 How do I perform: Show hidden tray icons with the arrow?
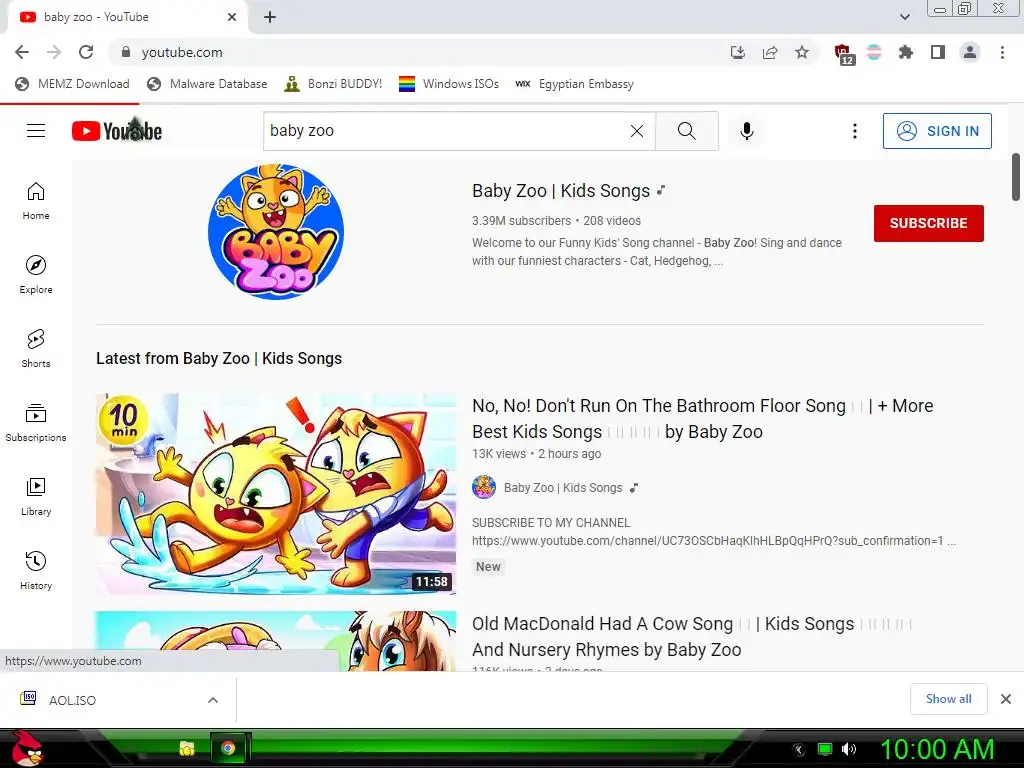pos(798,750)
